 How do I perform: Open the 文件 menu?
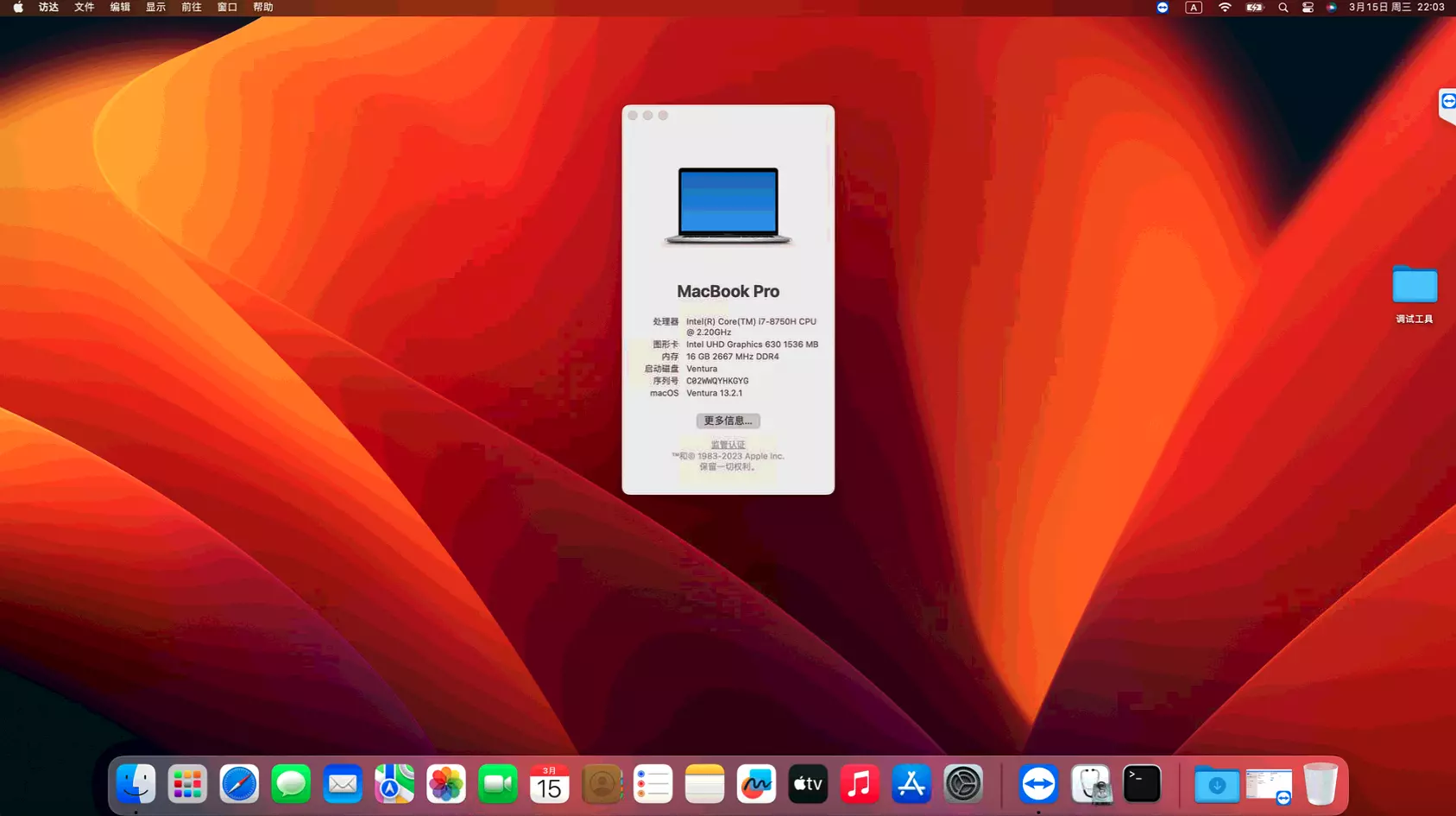[84, 8]
